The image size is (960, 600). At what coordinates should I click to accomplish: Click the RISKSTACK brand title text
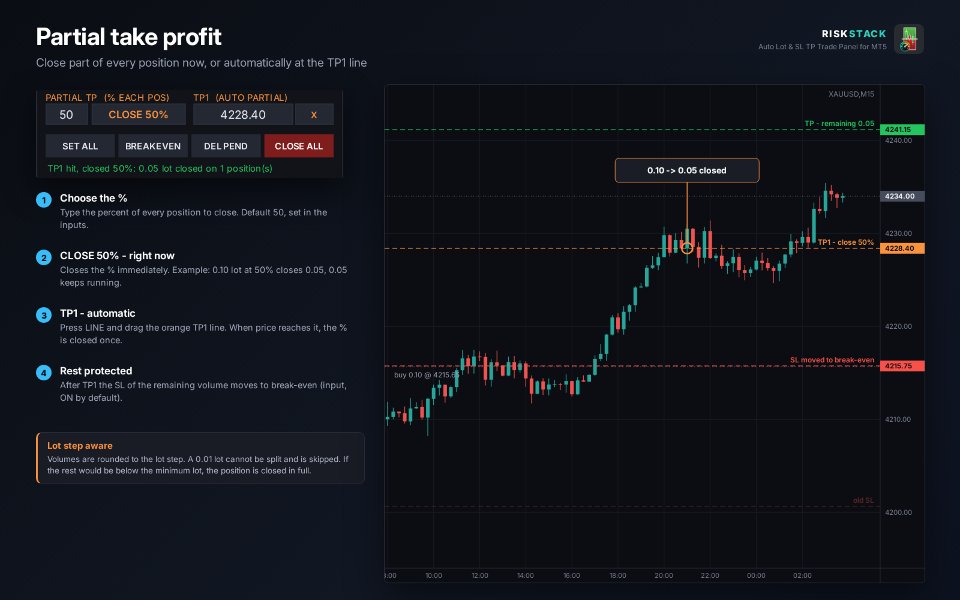[853, 34]
